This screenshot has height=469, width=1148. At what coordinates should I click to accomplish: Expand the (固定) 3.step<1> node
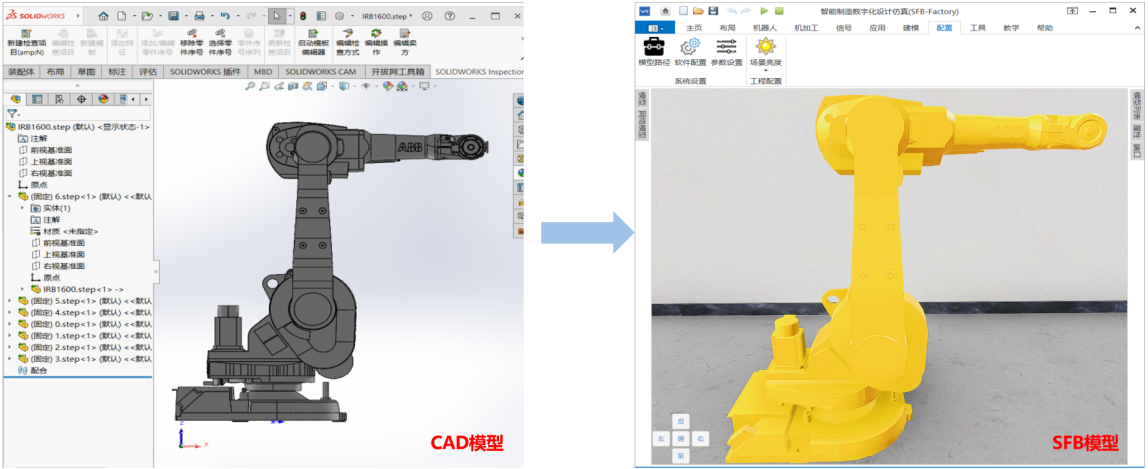click(10, 359)
